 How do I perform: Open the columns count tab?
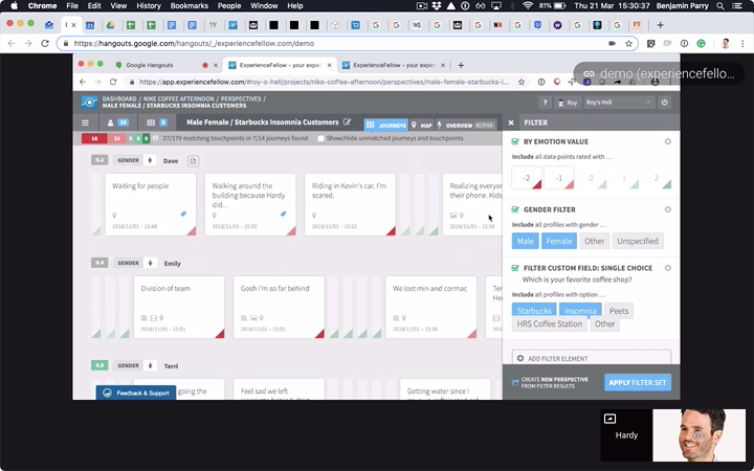click(x=157, y=123)
